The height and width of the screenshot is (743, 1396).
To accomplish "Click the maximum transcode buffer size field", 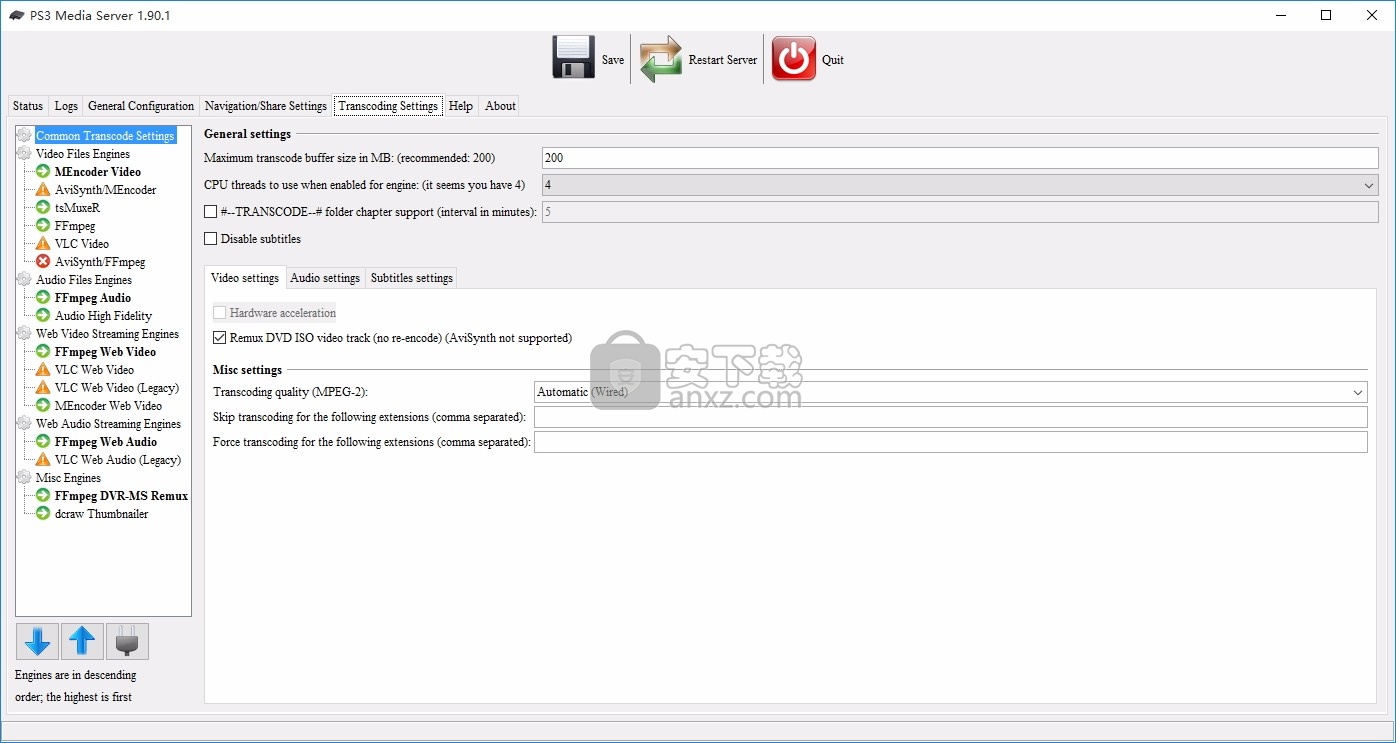I will click(960, 158).
